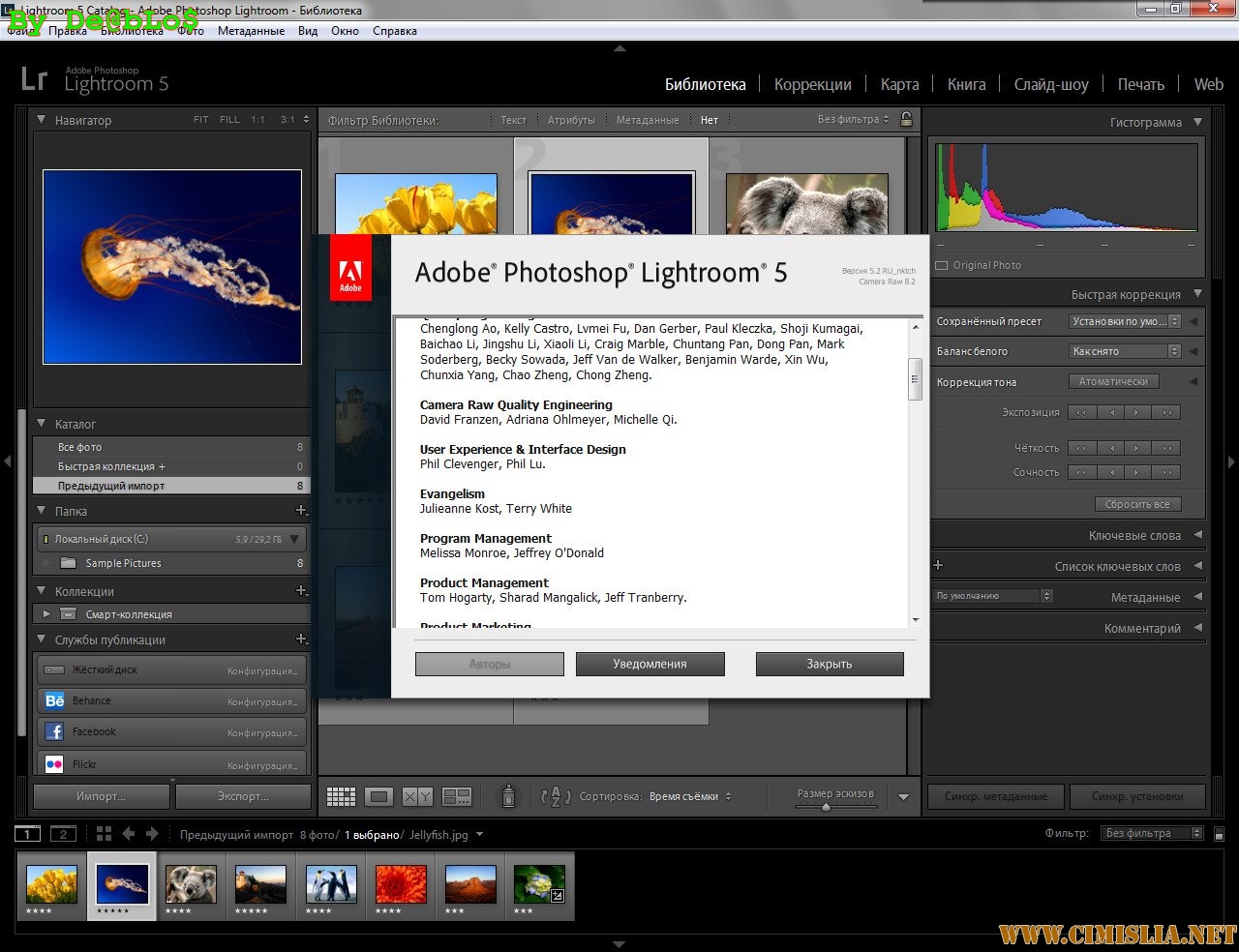This screenshot has height=952, width=1239.
Task: Add a publish service with plus icon
Action: (x=301, y=639)
